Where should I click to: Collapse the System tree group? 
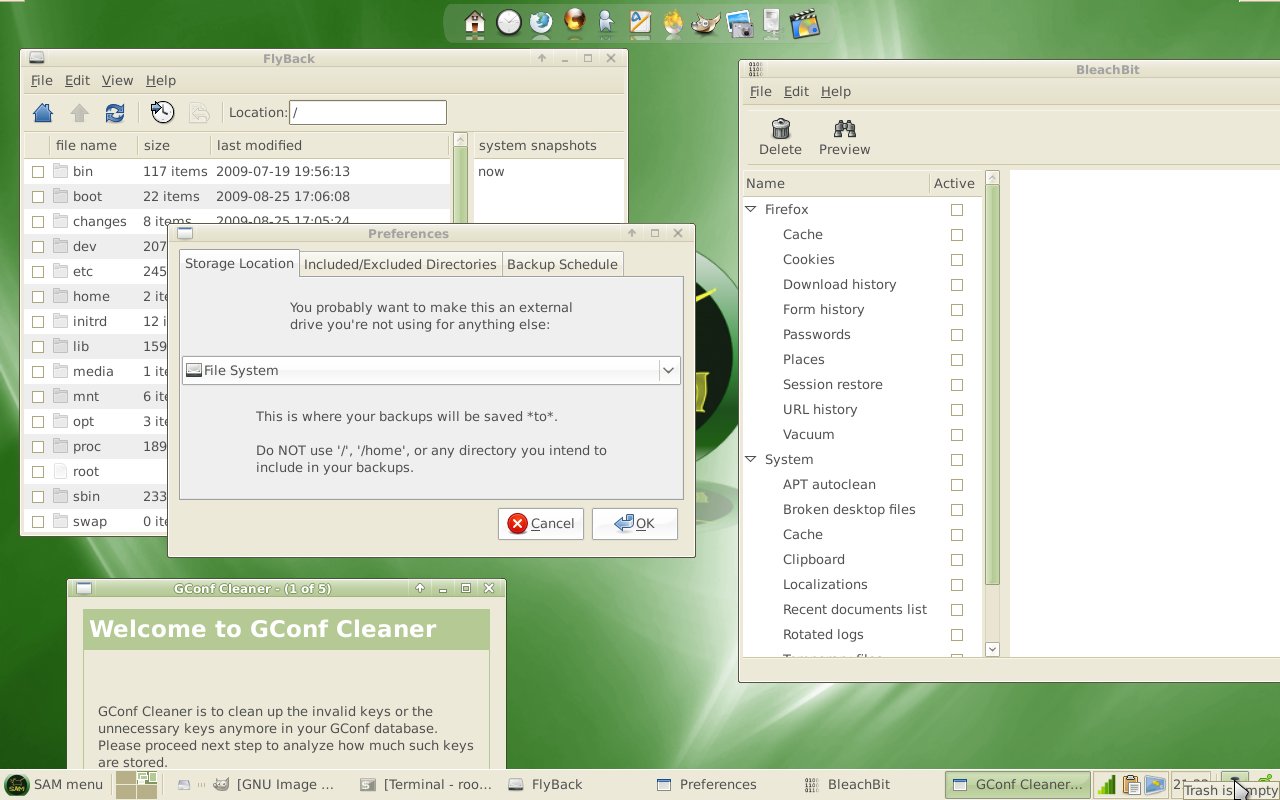751,459
